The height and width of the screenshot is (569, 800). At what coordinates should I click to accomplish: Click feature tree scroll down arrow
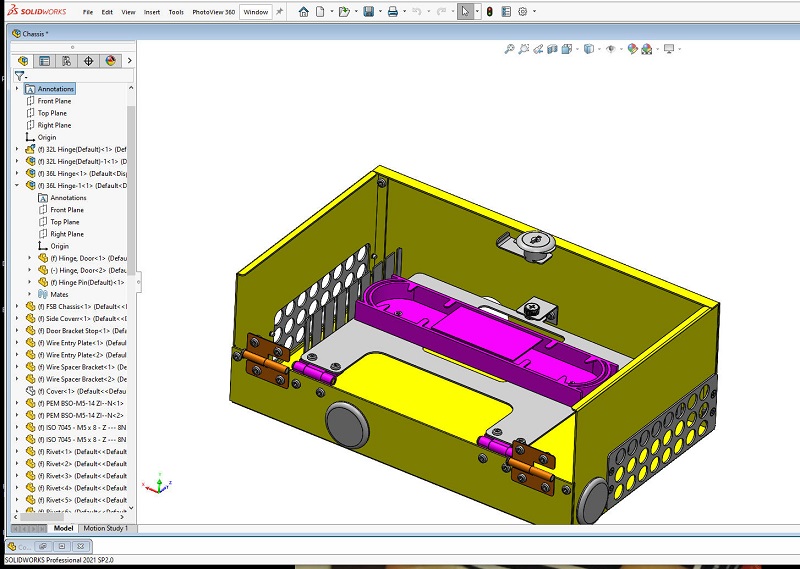(x=131, y=508)
